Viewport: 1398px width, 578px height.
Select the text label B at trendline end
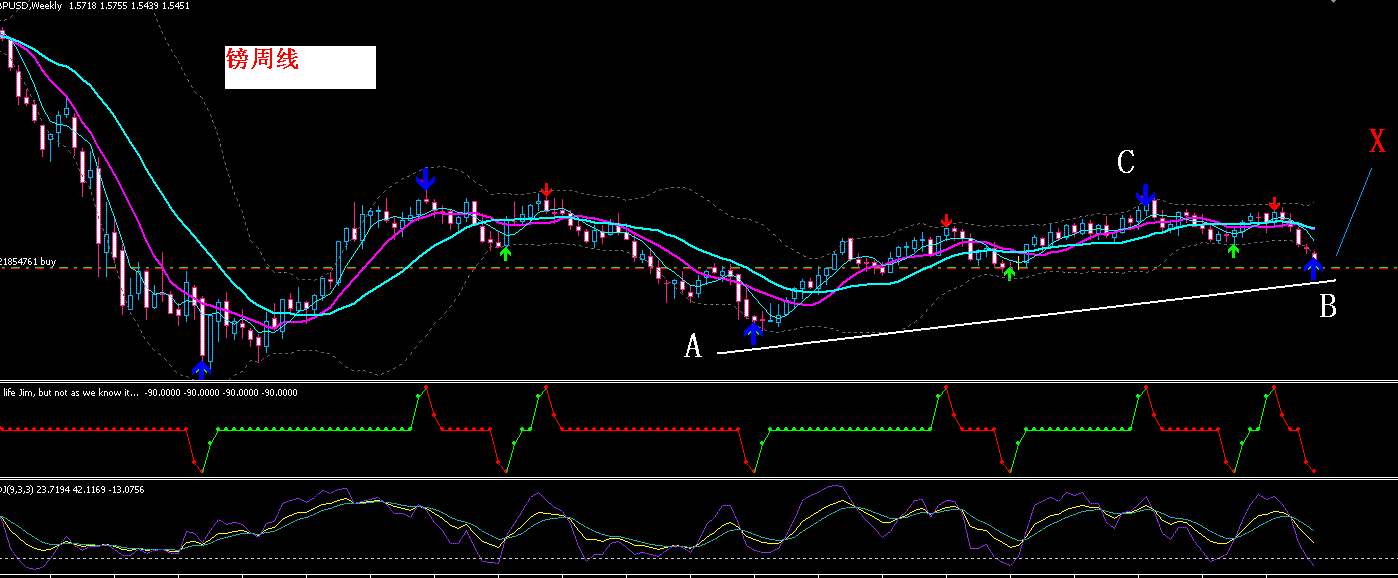click(1328, 306)
